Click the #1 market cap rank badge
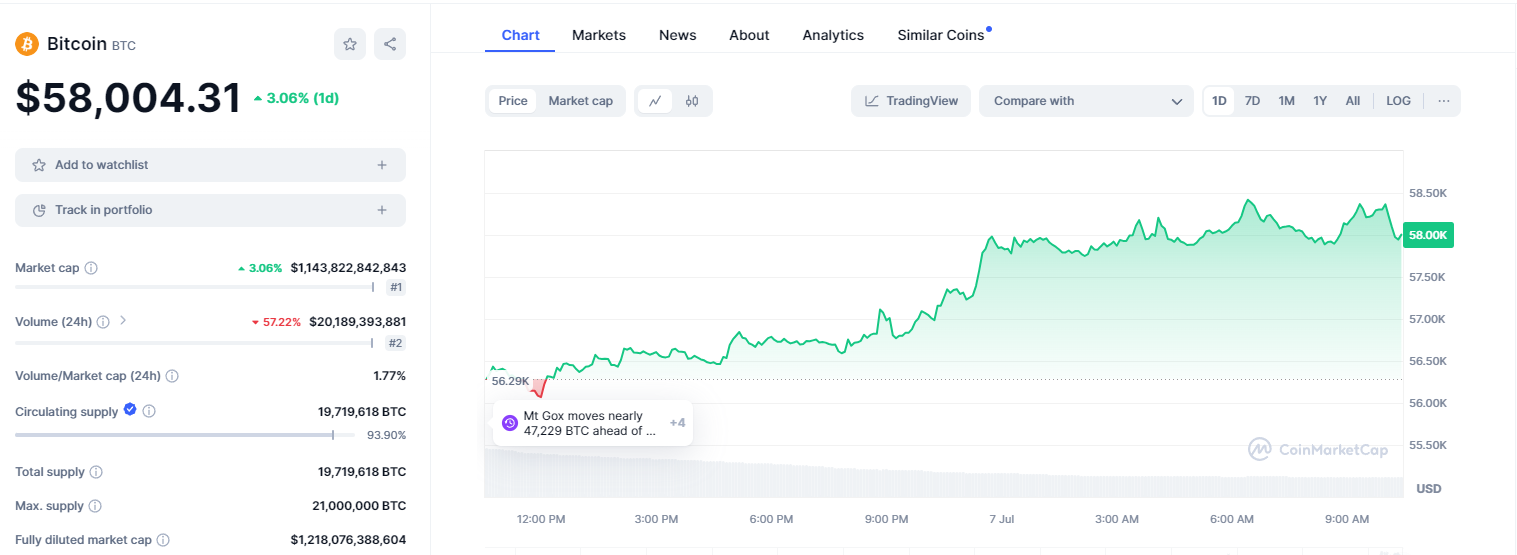1517x555 pixels. [x=396, y=287]
